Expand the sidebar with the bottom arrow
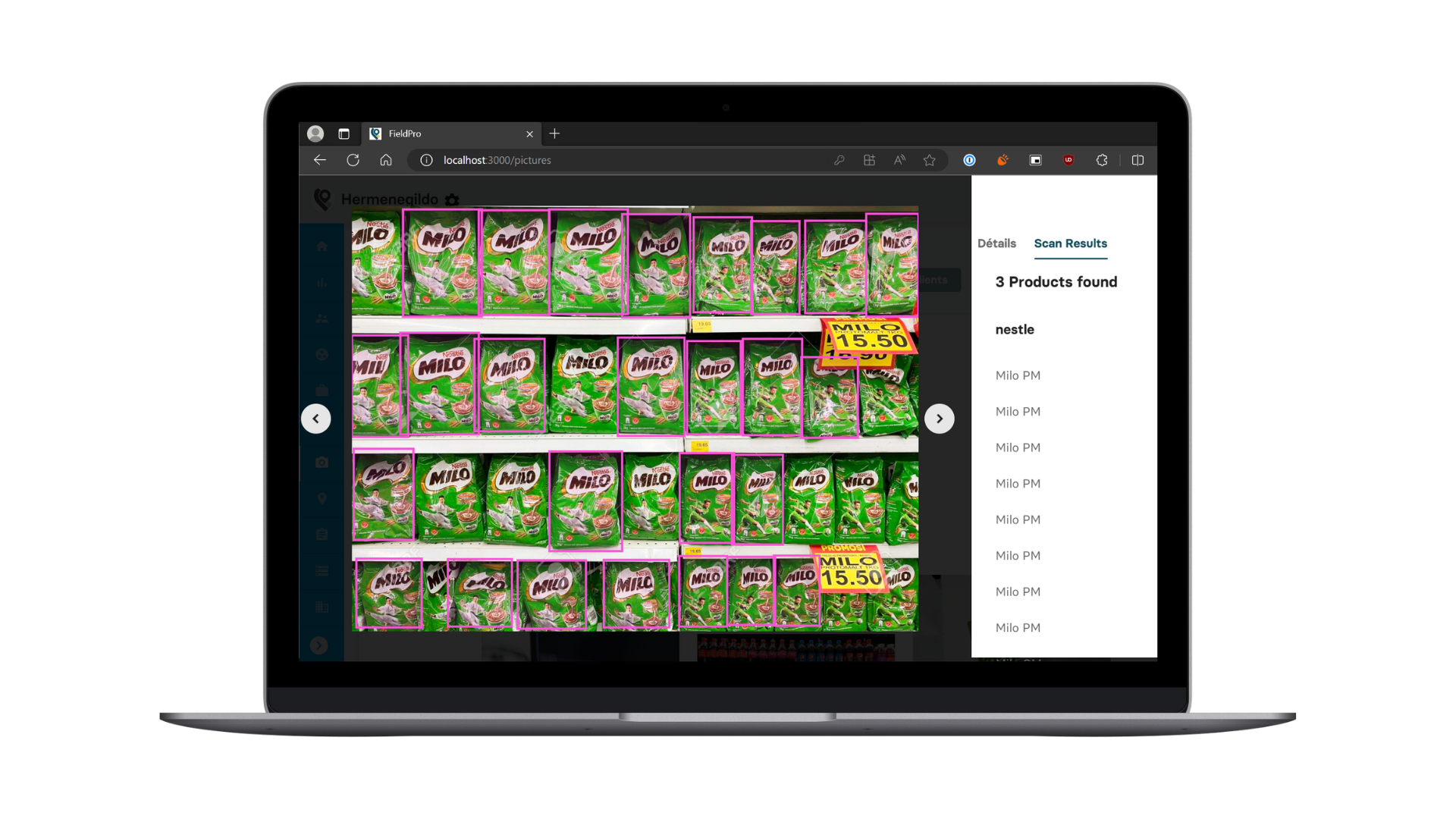The height and width of the screenshot is (819, 1456). (319, 645)
